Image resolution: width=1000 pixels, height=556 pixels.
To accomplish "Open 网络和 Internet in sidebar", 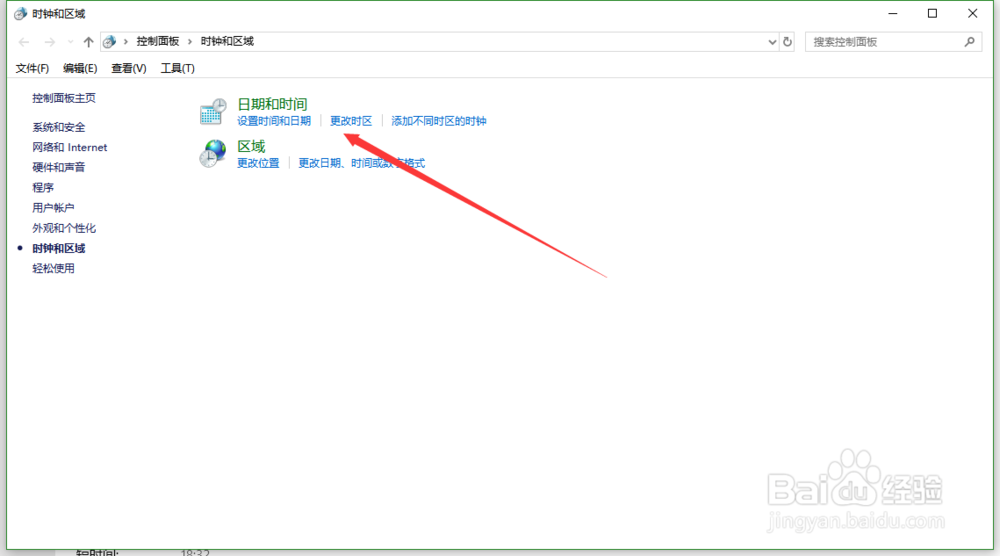I will pyautogui.click(x=70, y=147).
